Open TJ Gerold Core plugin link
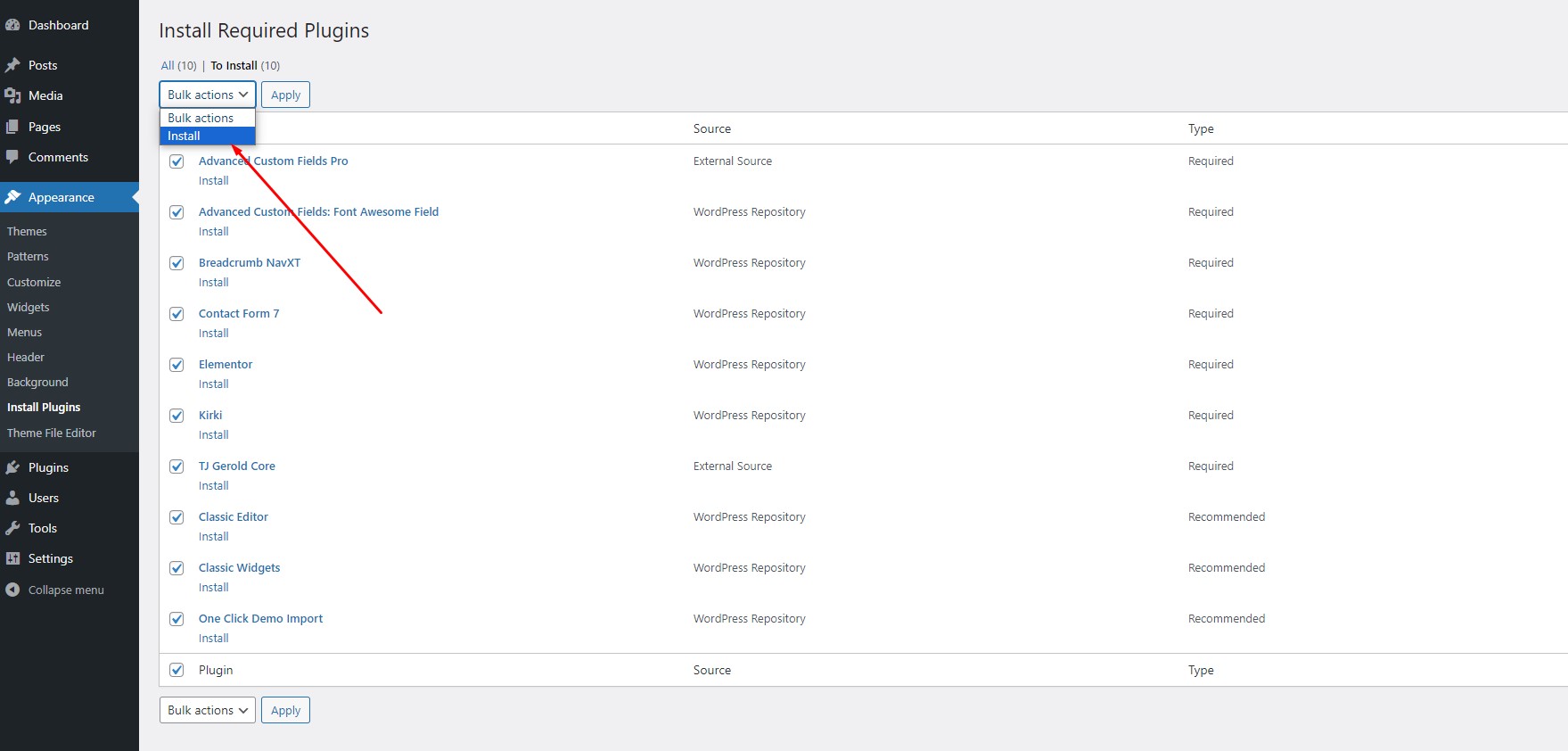The height and width of the screenshot is (751, 1568). 237,466
